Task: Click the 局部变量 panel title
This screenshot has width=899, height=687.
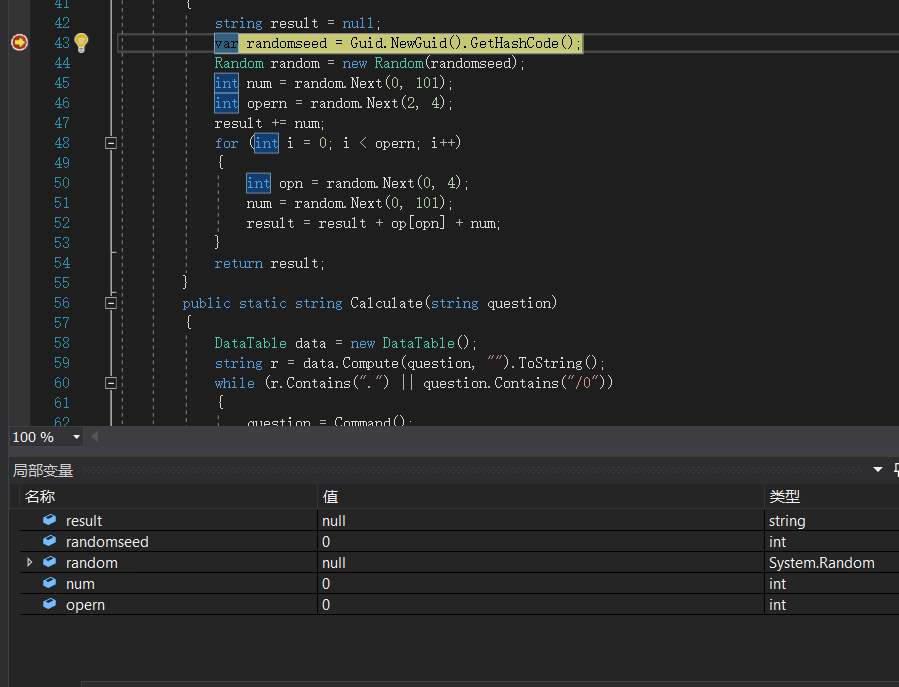Action: pos(43,470)
